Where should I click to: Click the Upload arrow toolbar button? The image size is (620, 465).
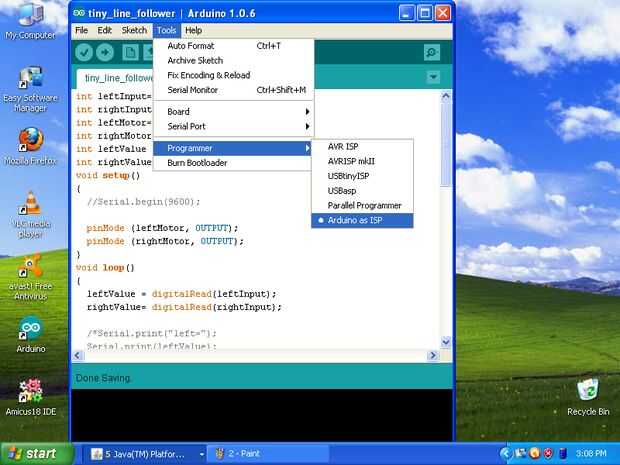(x=105, y=52)
